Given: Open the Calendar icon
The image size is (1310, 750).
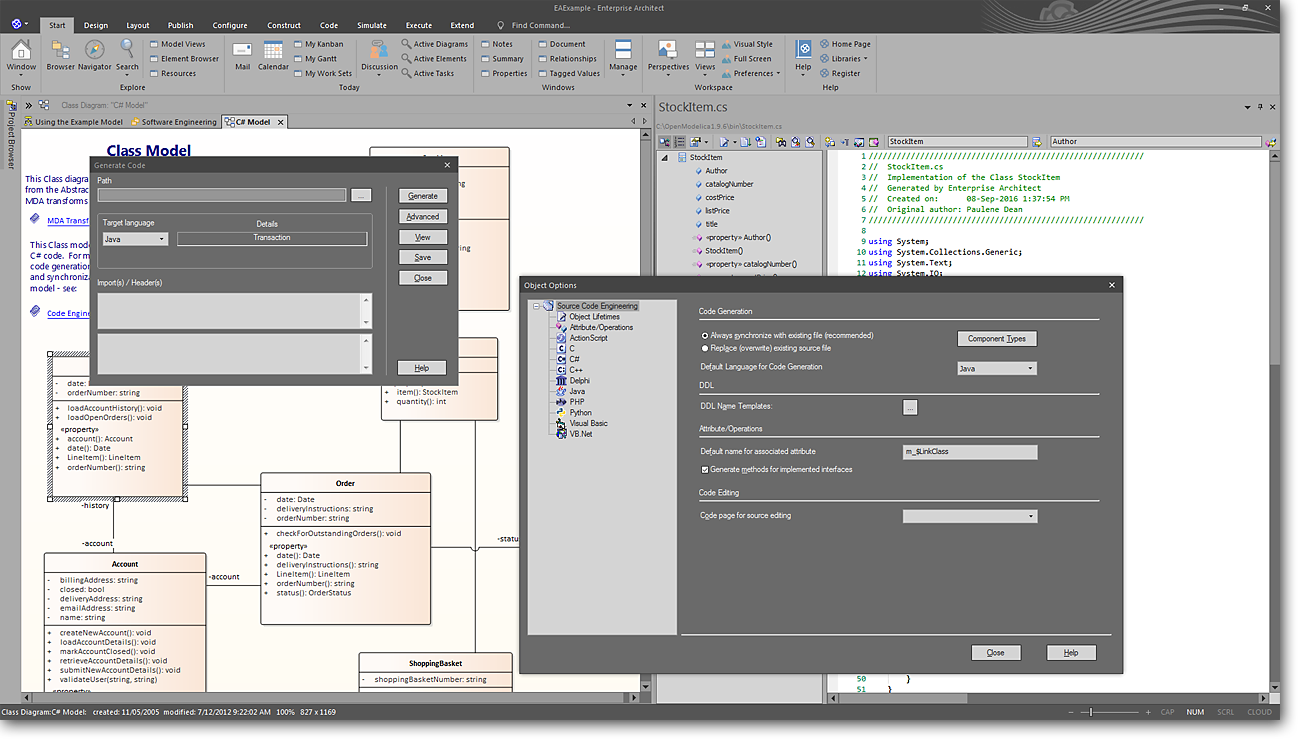Looking at the screenshot, I should (x=273, y=50).
